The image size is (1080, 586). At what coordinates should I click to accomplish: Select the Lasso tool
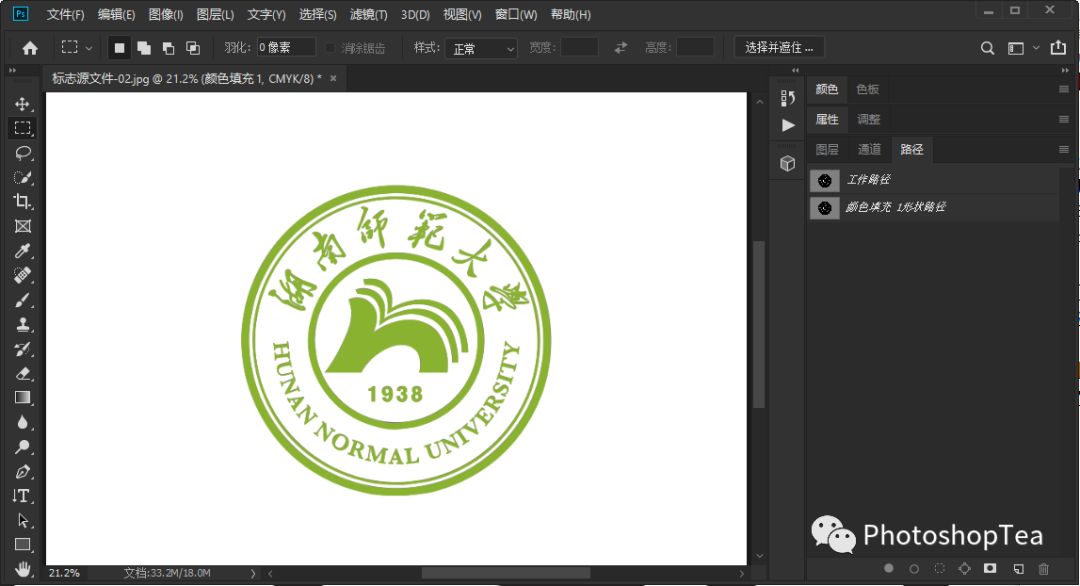point(22,153)
